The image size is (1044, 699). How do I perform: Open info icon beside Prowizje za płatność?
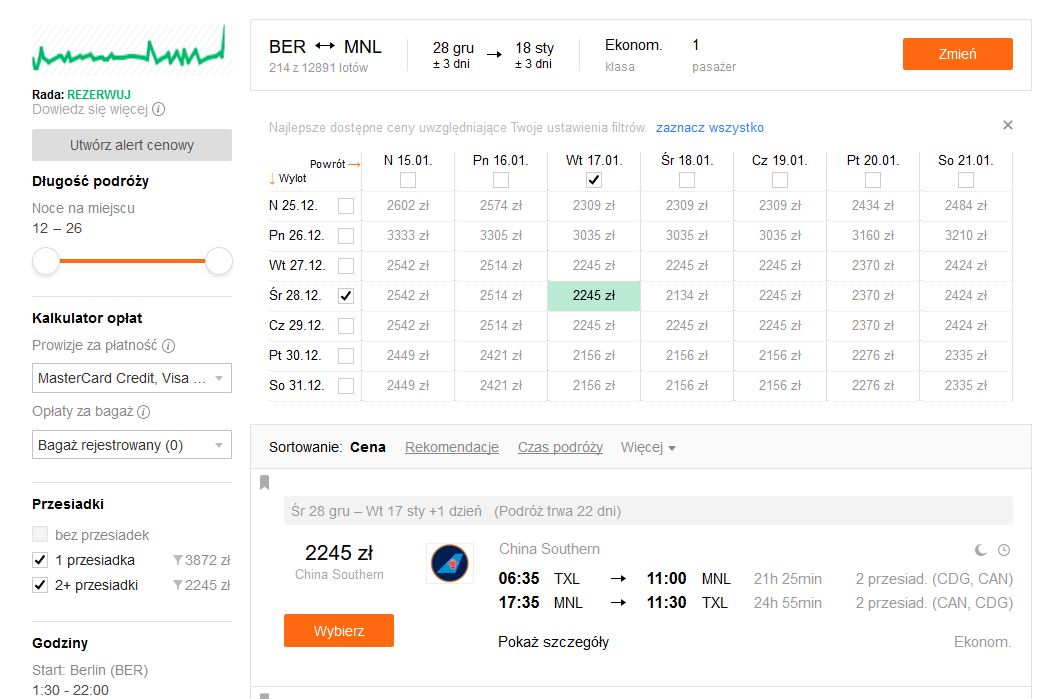point(169,346)
